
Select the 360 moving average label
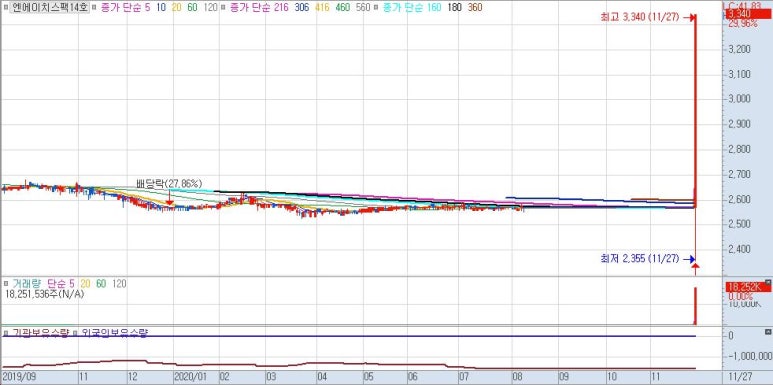point(475,7)
